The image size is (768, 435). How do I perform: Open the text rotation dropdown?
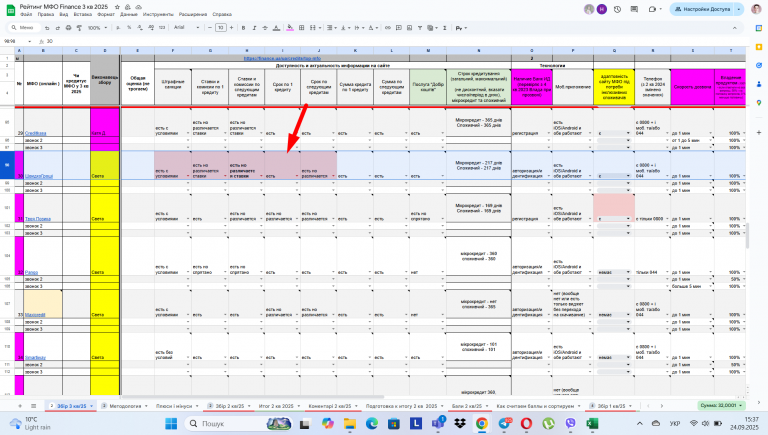tap(373, 28)
